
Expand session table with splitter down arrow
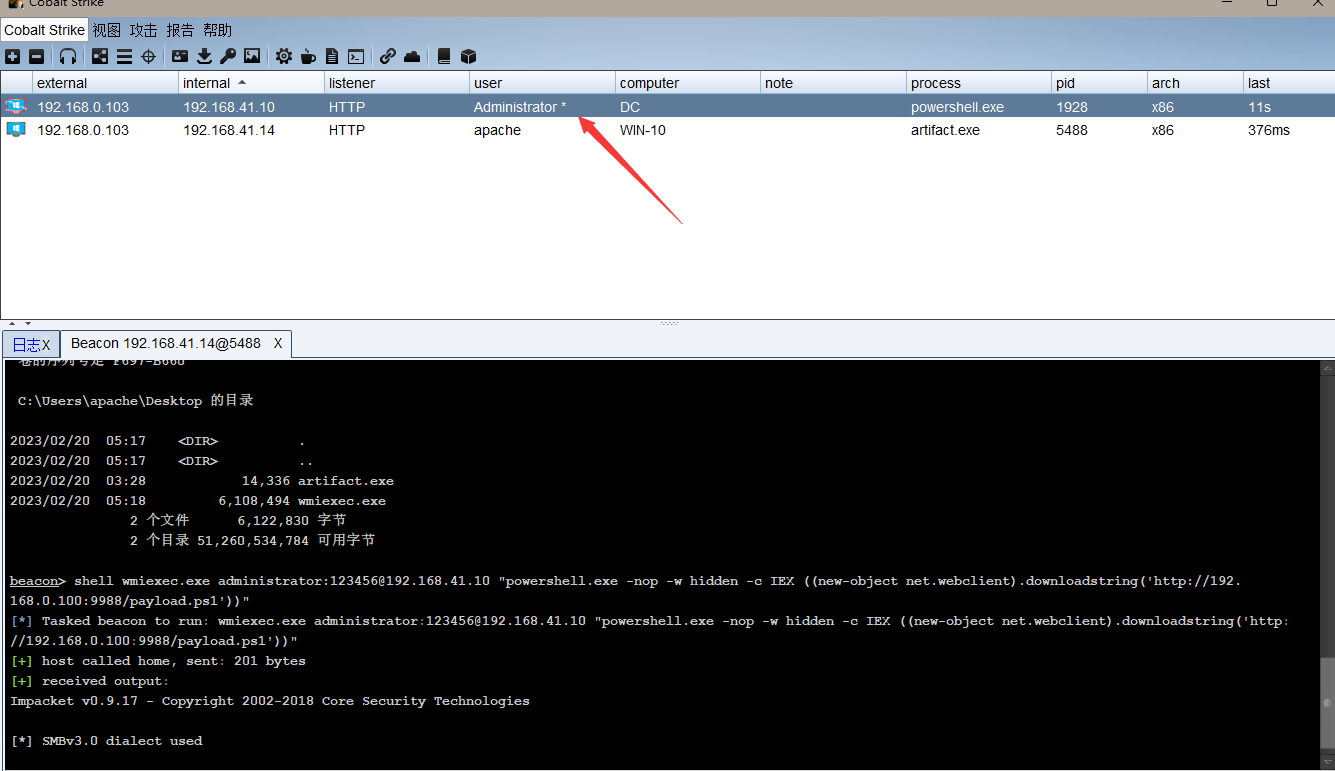click(27, 323)
